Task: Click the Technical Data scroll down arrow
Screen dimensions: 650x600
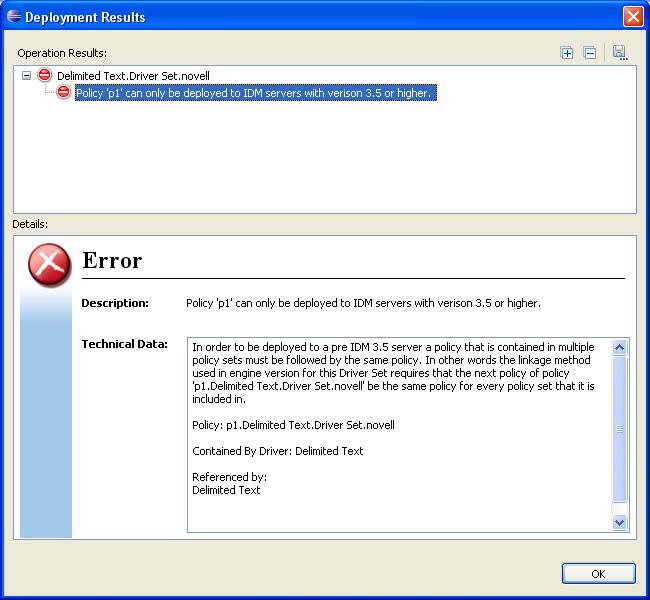Action: click(619, 522)
